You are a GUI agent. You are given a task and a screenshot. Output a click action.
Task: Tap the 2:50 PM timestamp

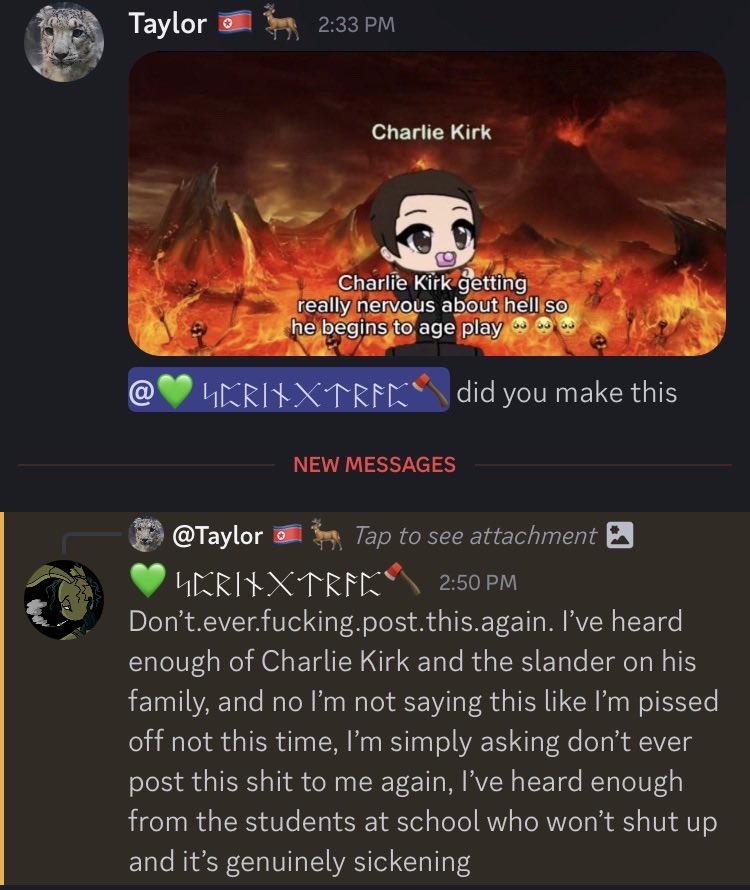click(478, 583)
